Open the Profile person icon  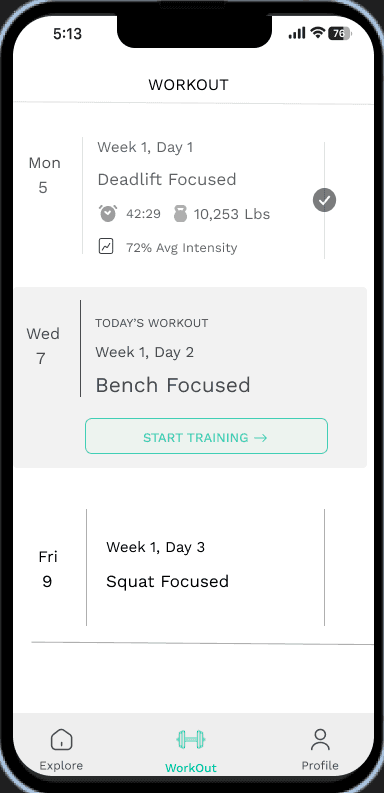pyautogui.click(x=320, y=740)
